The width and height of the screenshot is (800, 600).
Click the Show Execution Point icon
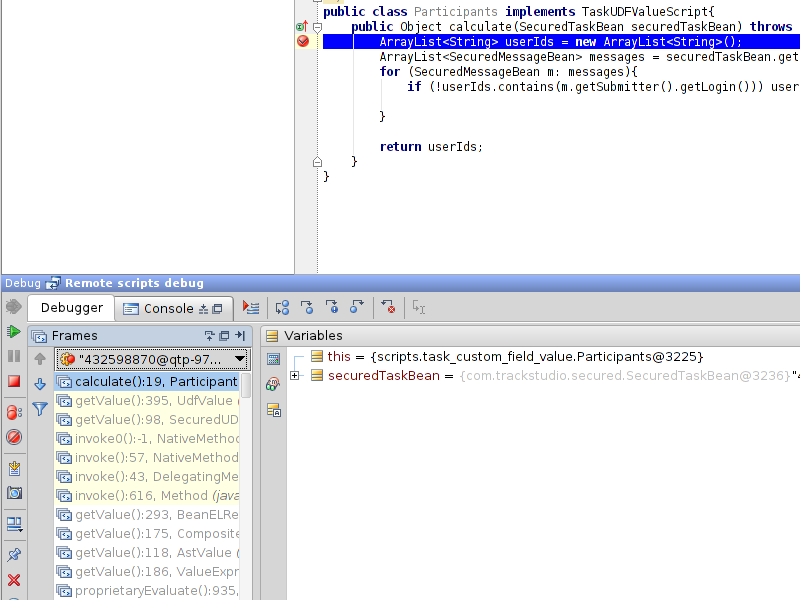pyautogui.click(x=251, y=308)
